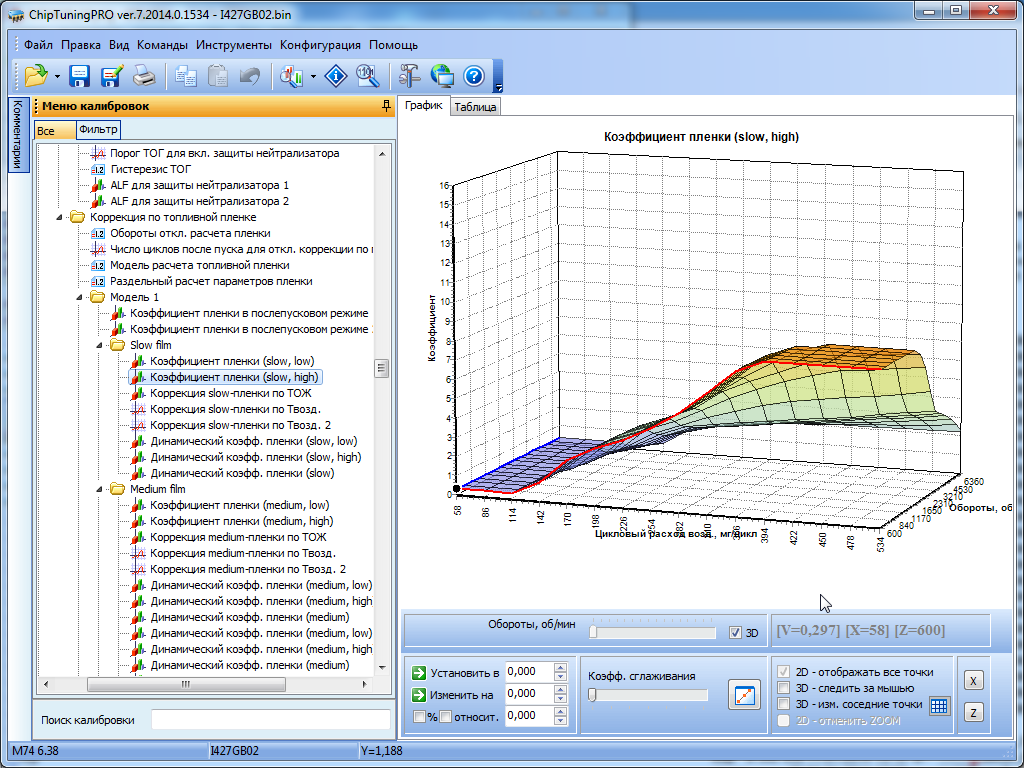Collapse the 'Slow film' folder

(x=98, y=345)
